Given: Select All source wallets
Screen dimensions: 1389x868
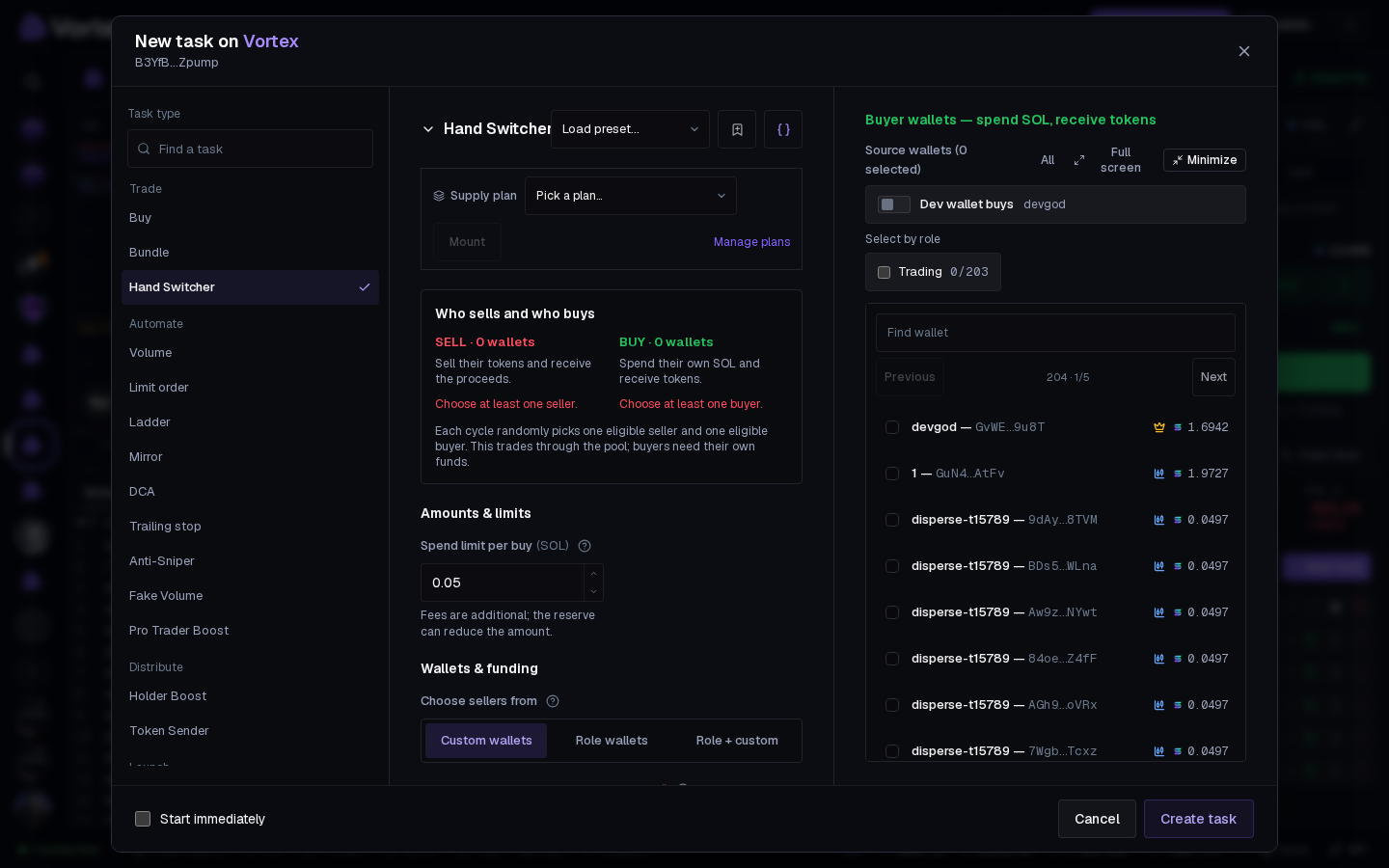Looking at the screenshot, I should tap(1048, 160).
